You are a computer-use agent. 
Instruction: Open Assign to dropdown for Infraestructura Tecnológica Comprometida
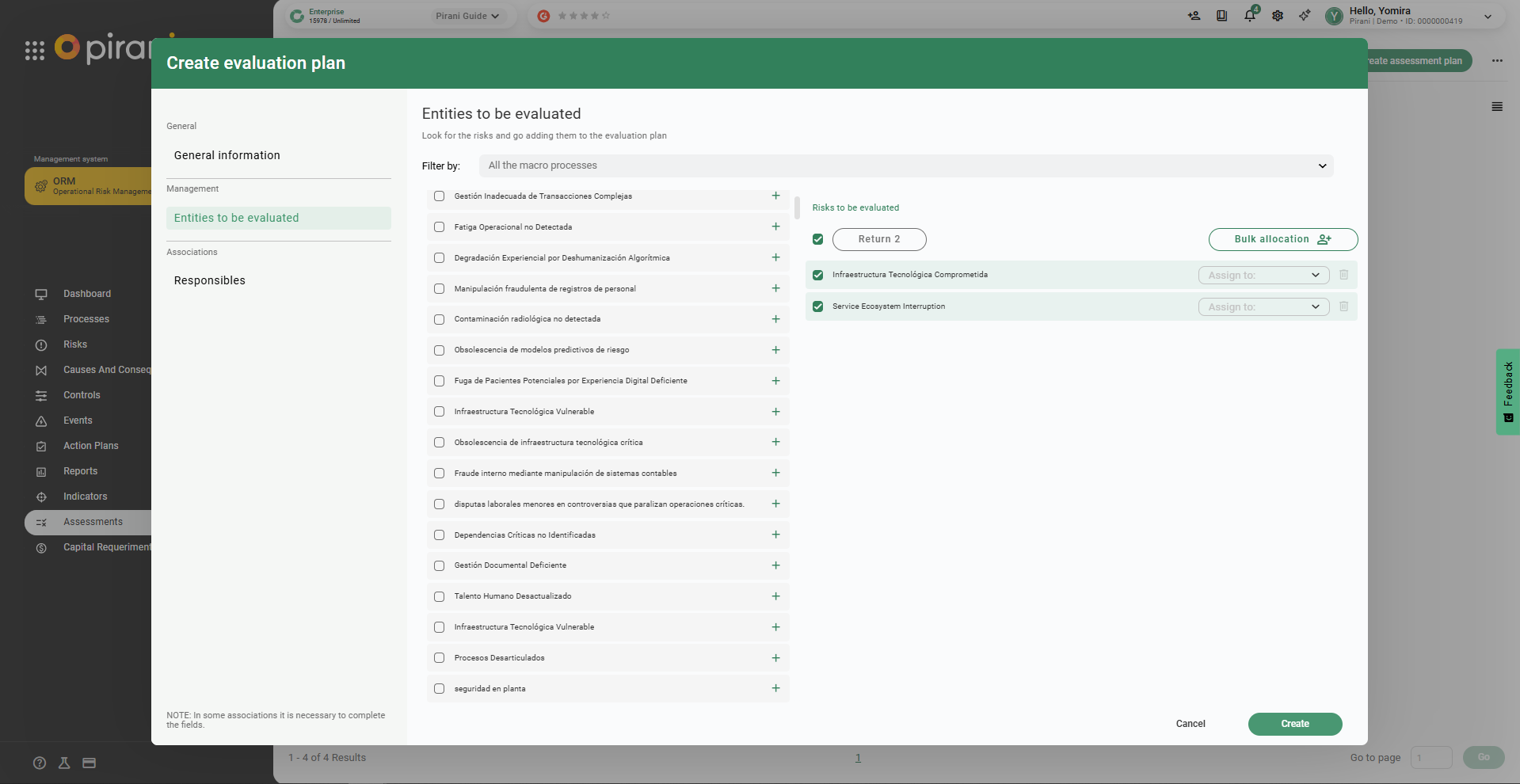[1263, 275]
